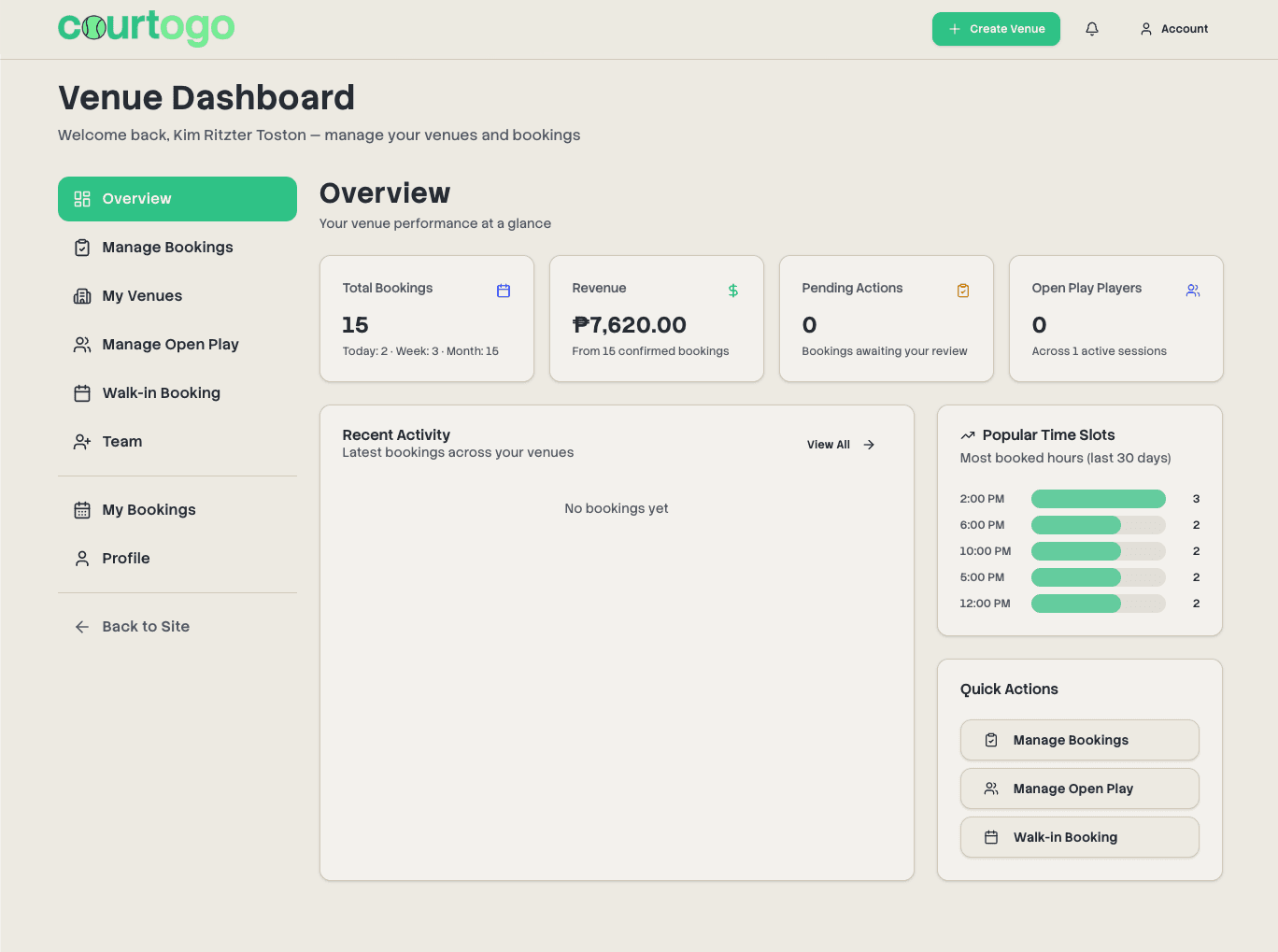Viewport: 1278px width, 952px height.
Task: Click the back arrow beside Back to Site
Action: pyautogui.click(x=81, y=627)
